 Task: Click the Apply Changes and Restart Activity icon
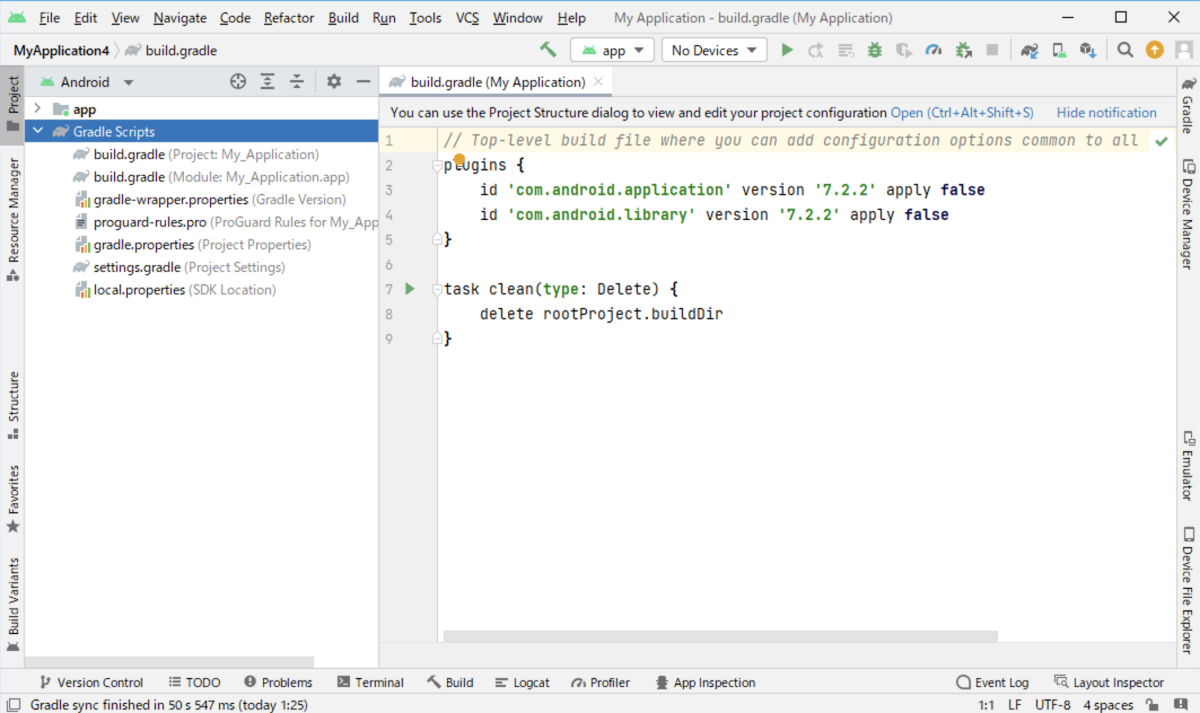click(x=816, y=50)
